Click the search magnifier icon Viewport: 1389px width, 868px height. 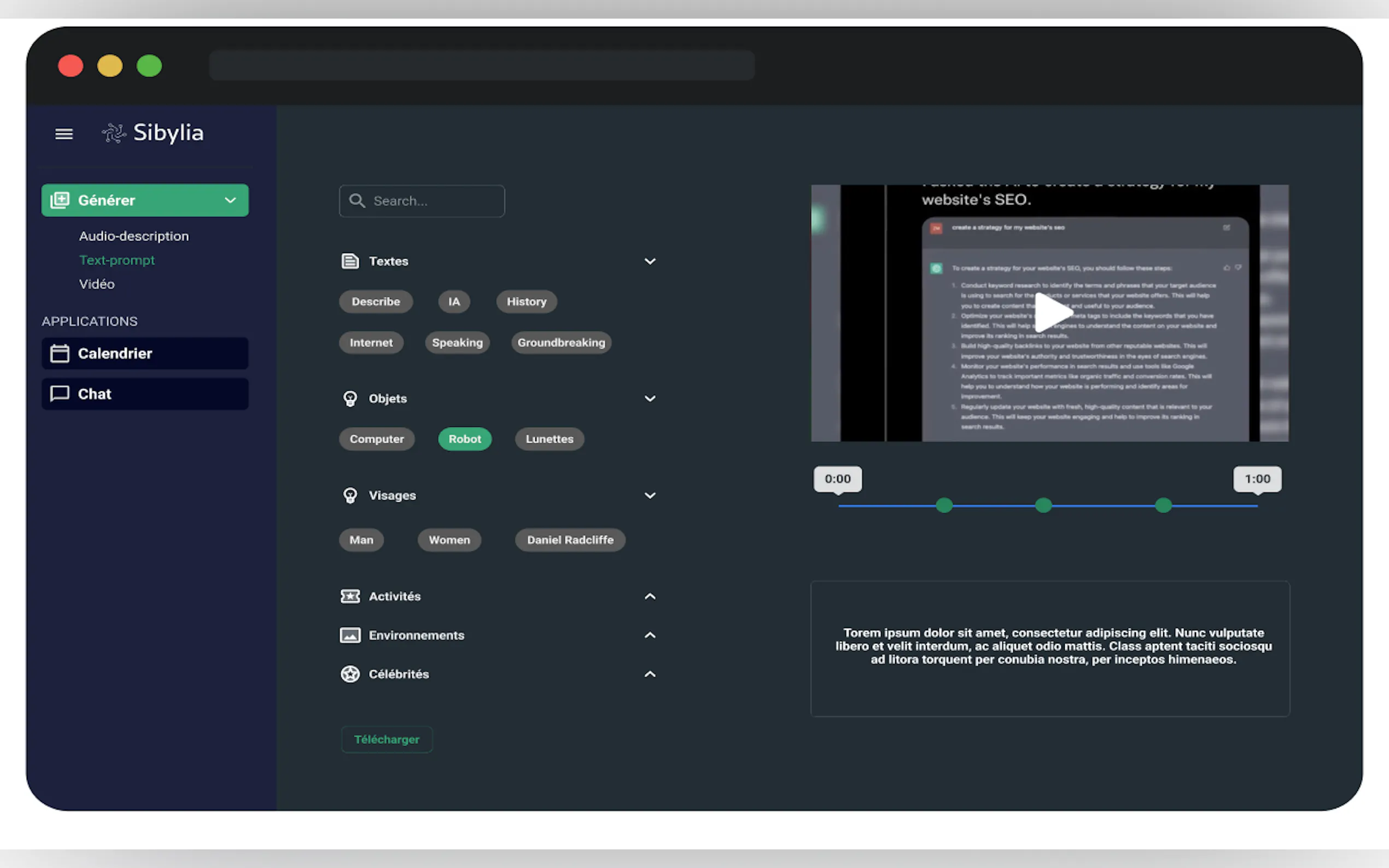(357, 201)
